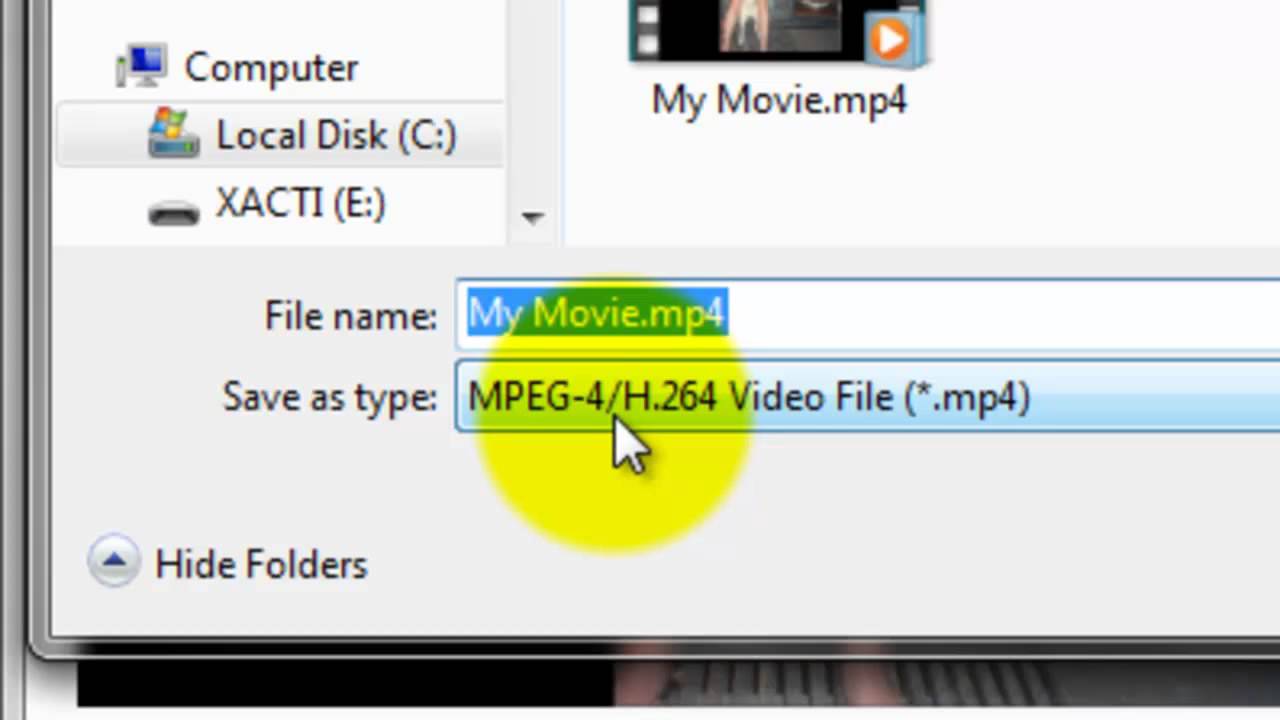Click the MPEG-4/H.264 Video File option text
The image size is (1280, 720).
(749, 397)
